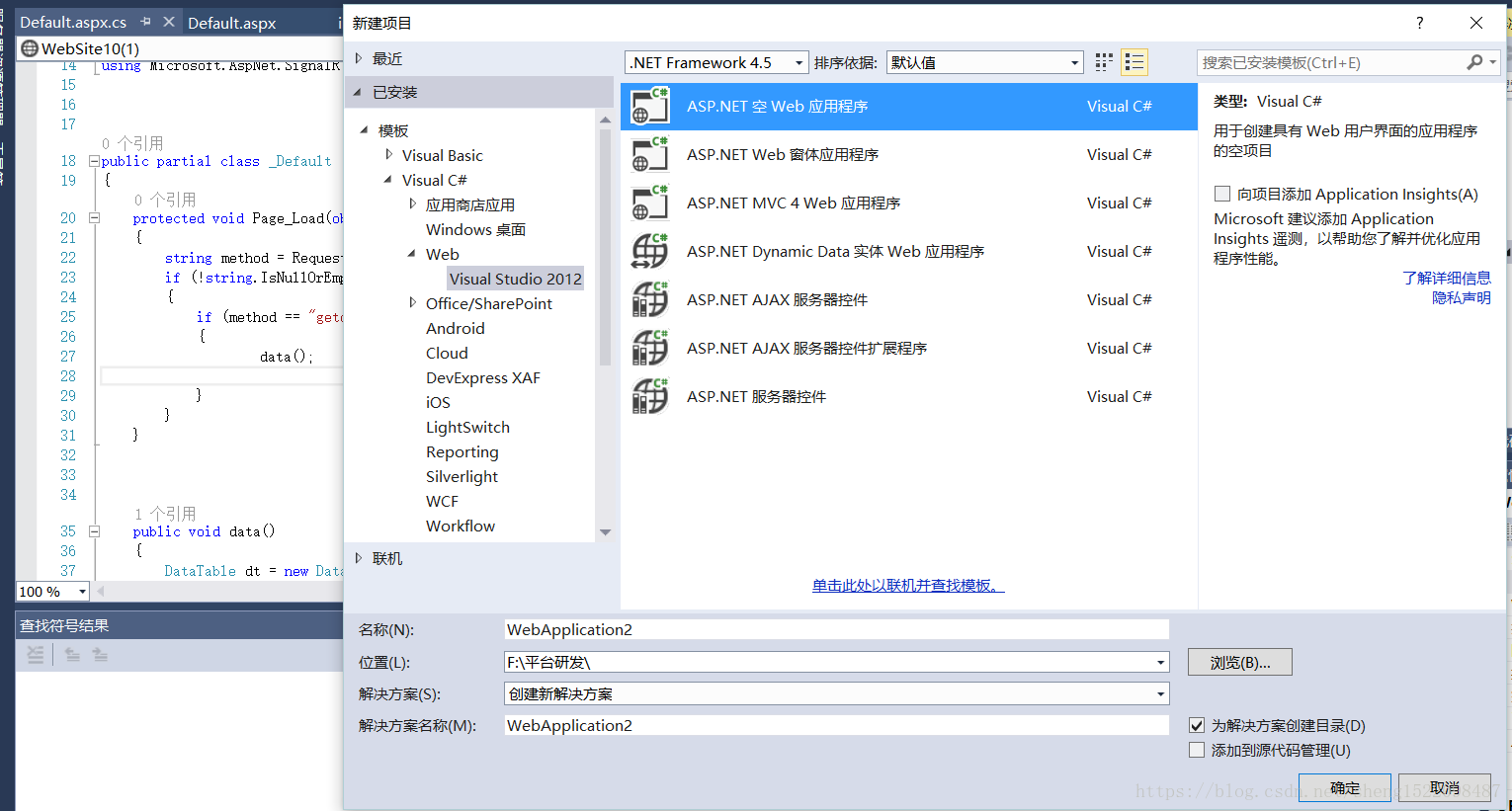Select Reporting template category
1512x811 pixels.
point(462,451)
